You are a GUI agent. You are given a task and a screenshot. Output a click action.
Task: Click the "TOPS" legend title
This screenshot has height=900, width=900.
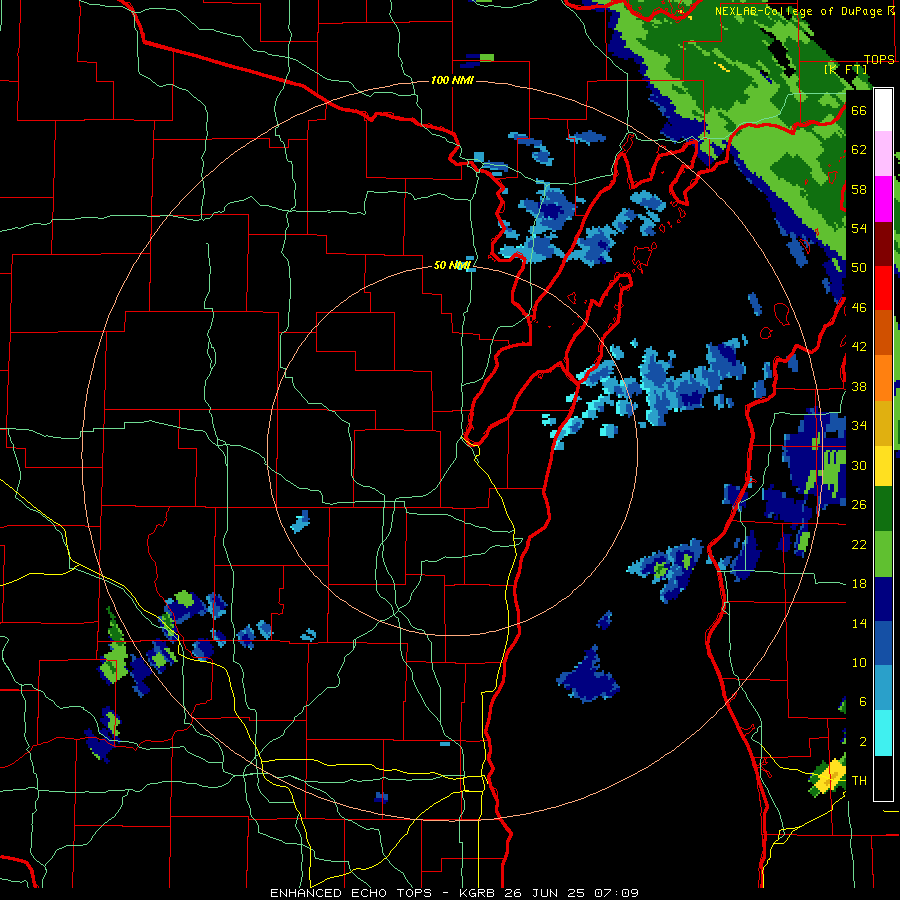(x=879, y=59)
